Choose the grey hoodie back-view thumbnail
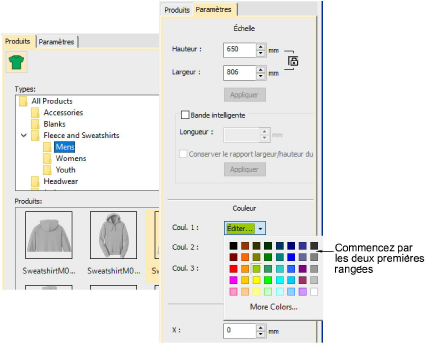The image size is (427, 360). click(49, 235)
